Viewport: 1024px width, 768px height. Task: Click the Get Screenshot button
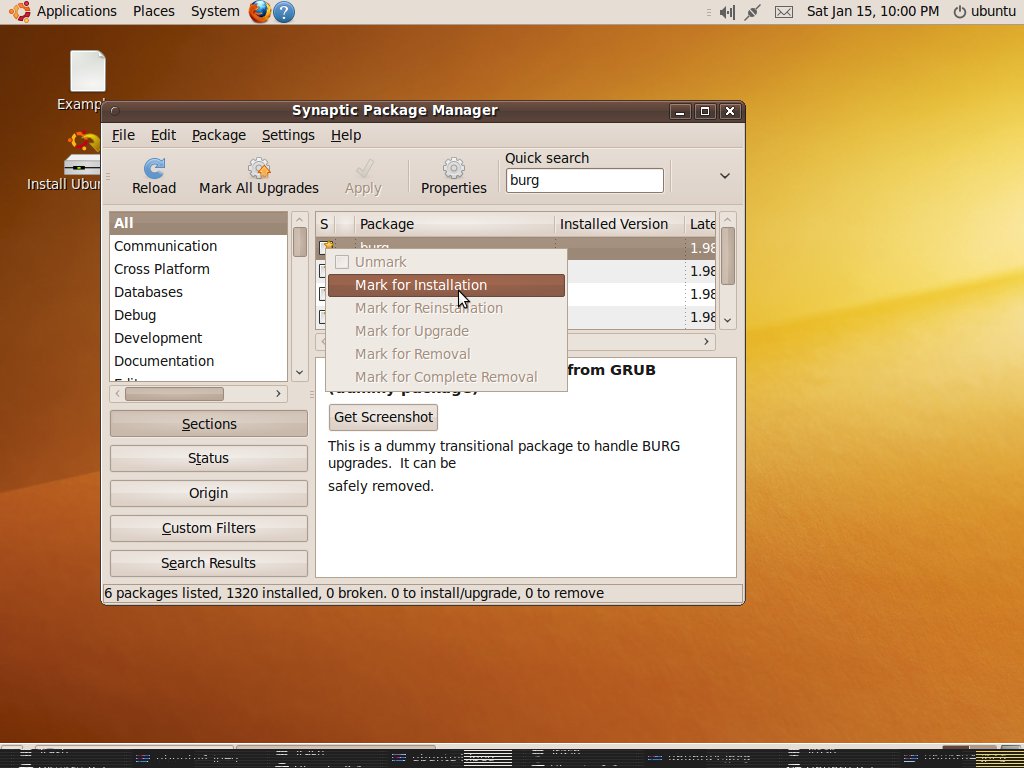pos(383,417)
